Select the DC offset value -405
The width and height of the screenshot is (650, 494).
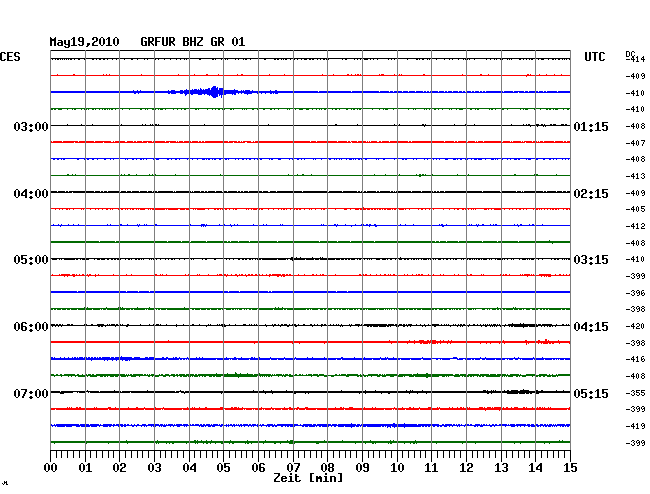635,209
